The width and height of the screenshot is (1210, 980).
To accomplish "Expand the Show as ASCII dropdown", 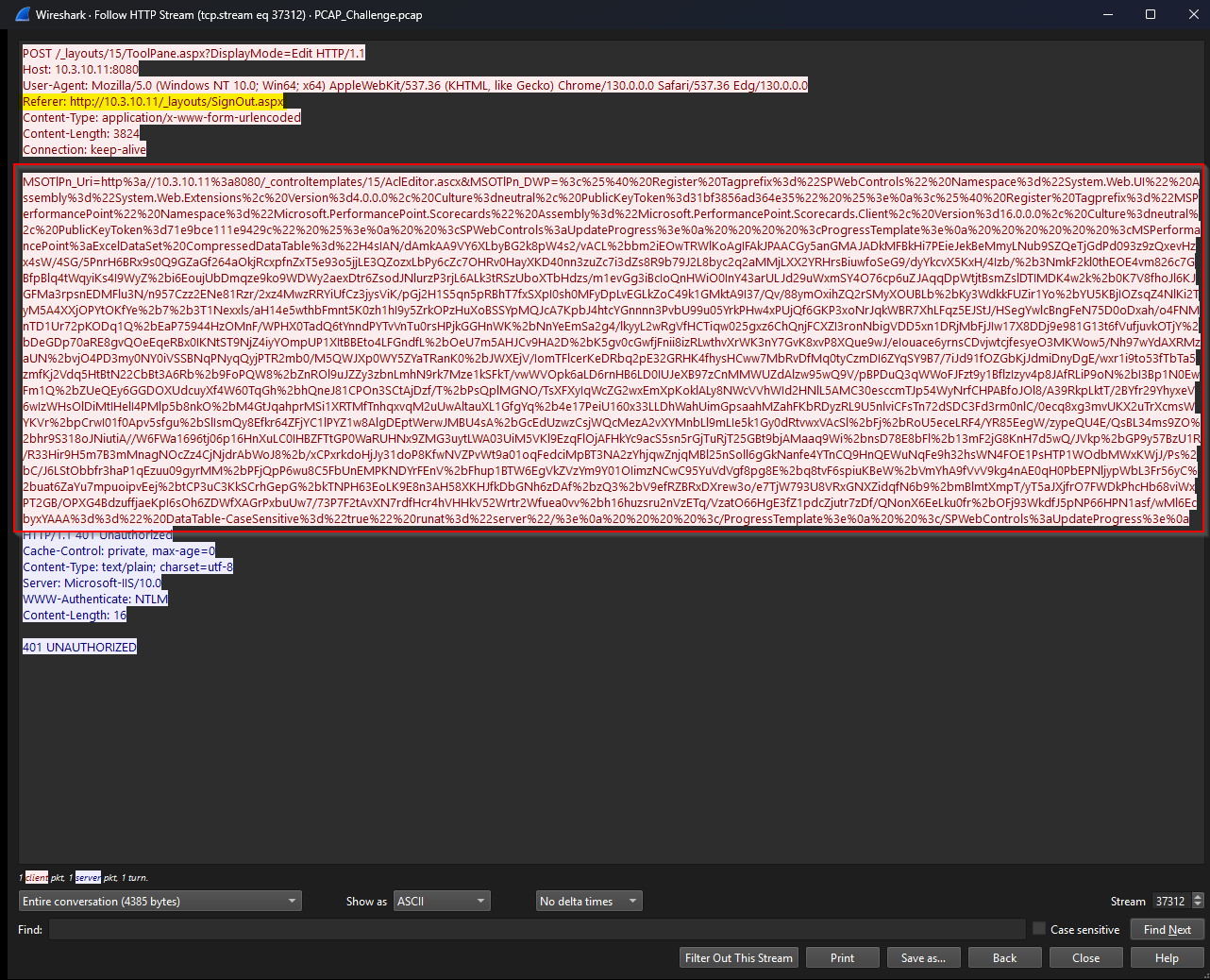I will pyautogui.click(x=441, y=902).
